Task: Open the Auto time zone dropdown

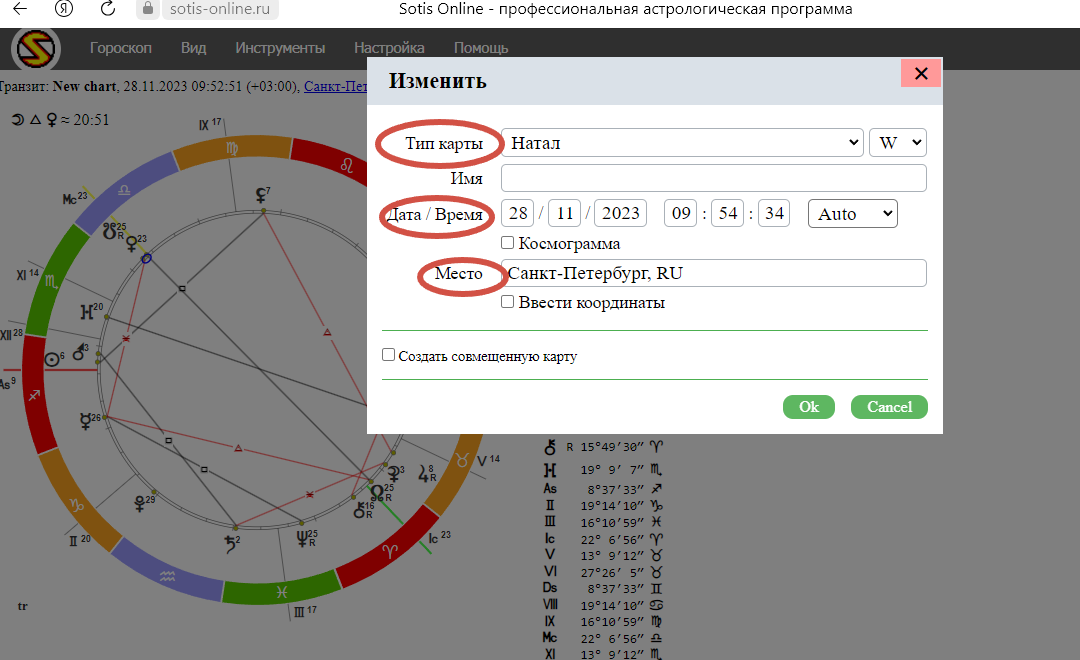Action: coord(853,214)
